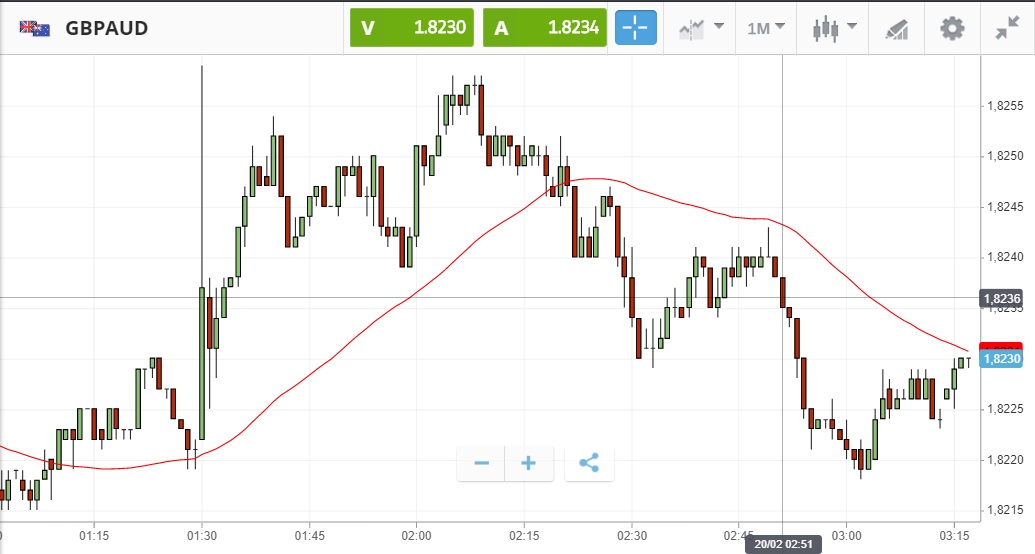Click the GBPAUD flag icon
Viewport: 1035px width, 554px height.
(x=35, y=28)
